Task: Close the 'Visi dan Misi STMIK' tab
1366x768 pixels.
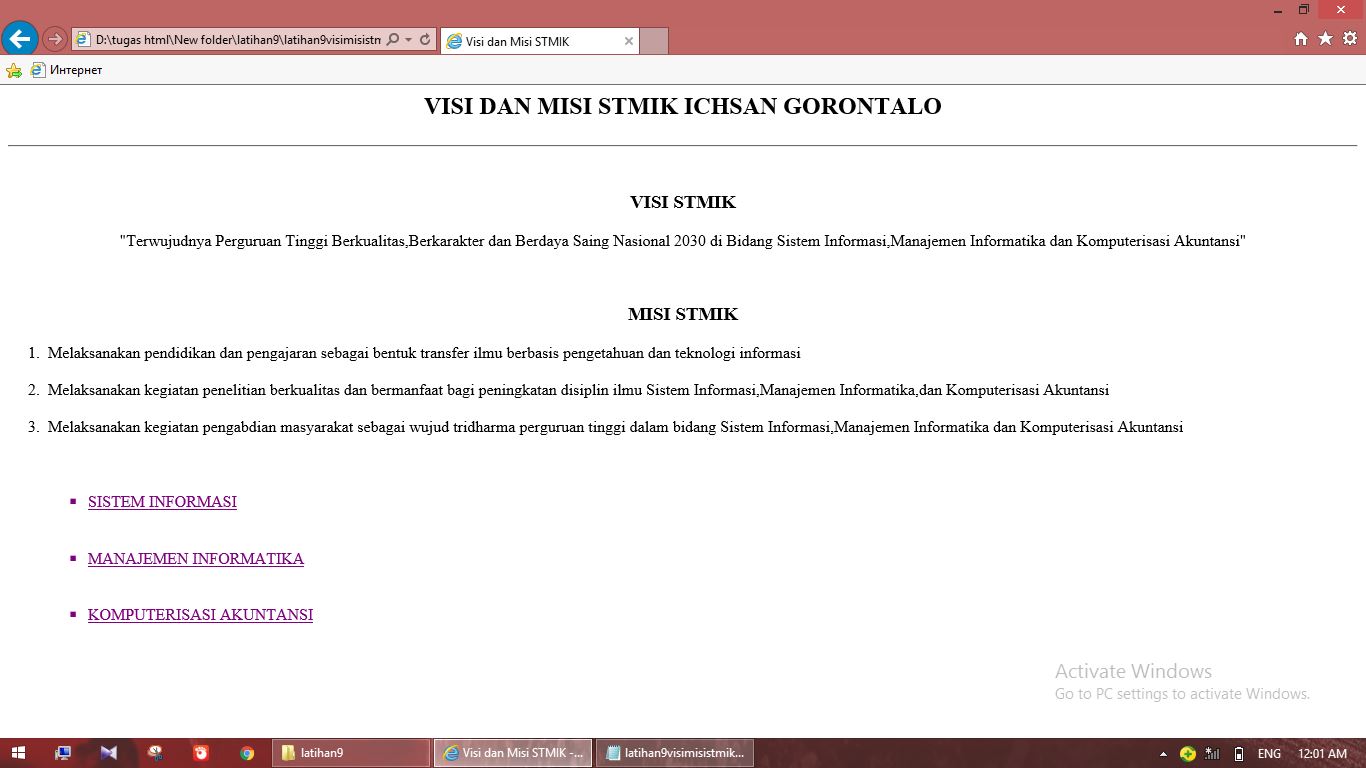Action: click(x=629, y=41)
